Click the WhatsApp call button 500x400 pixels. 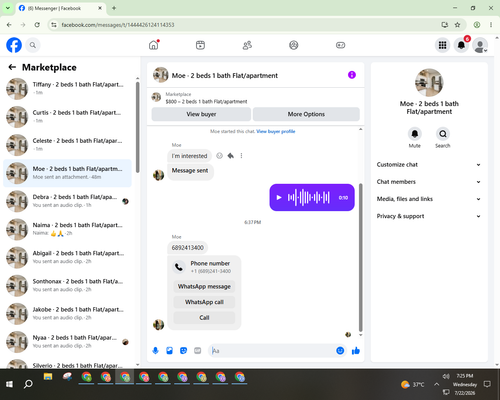204,302
